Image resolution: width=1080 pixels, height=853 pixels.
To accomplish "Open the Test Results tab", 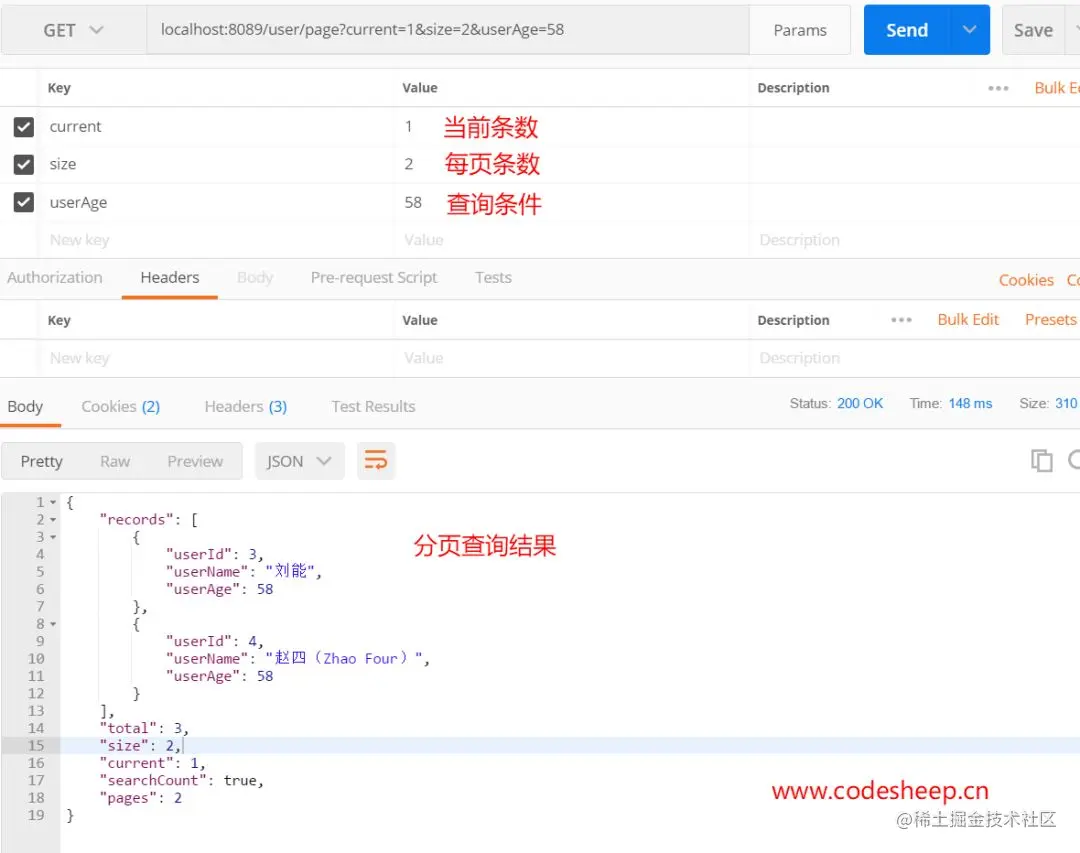I will [373, 407].
